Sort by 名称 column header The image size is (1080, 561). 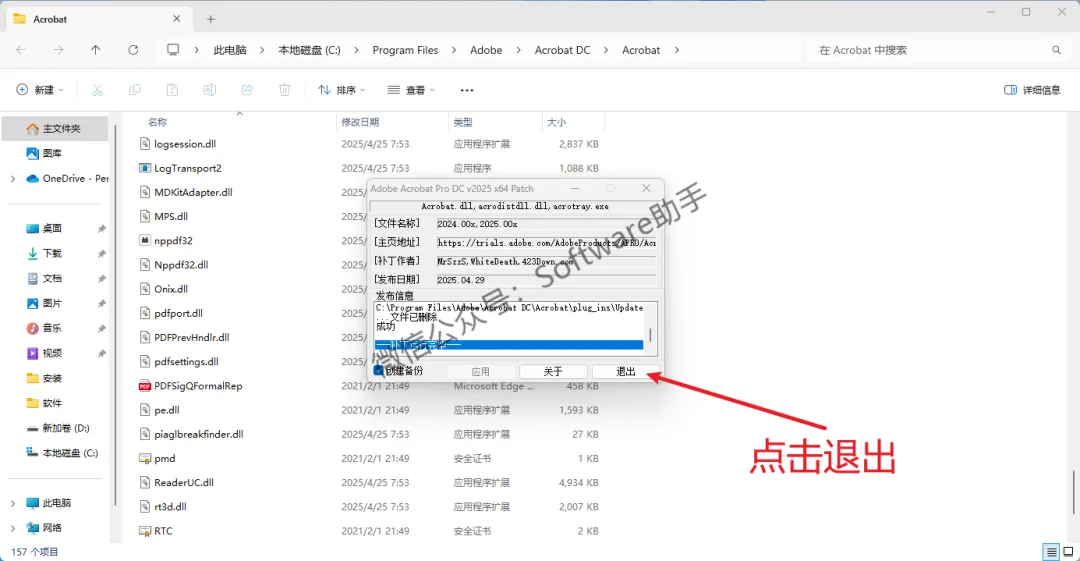[x=158, y=122]
